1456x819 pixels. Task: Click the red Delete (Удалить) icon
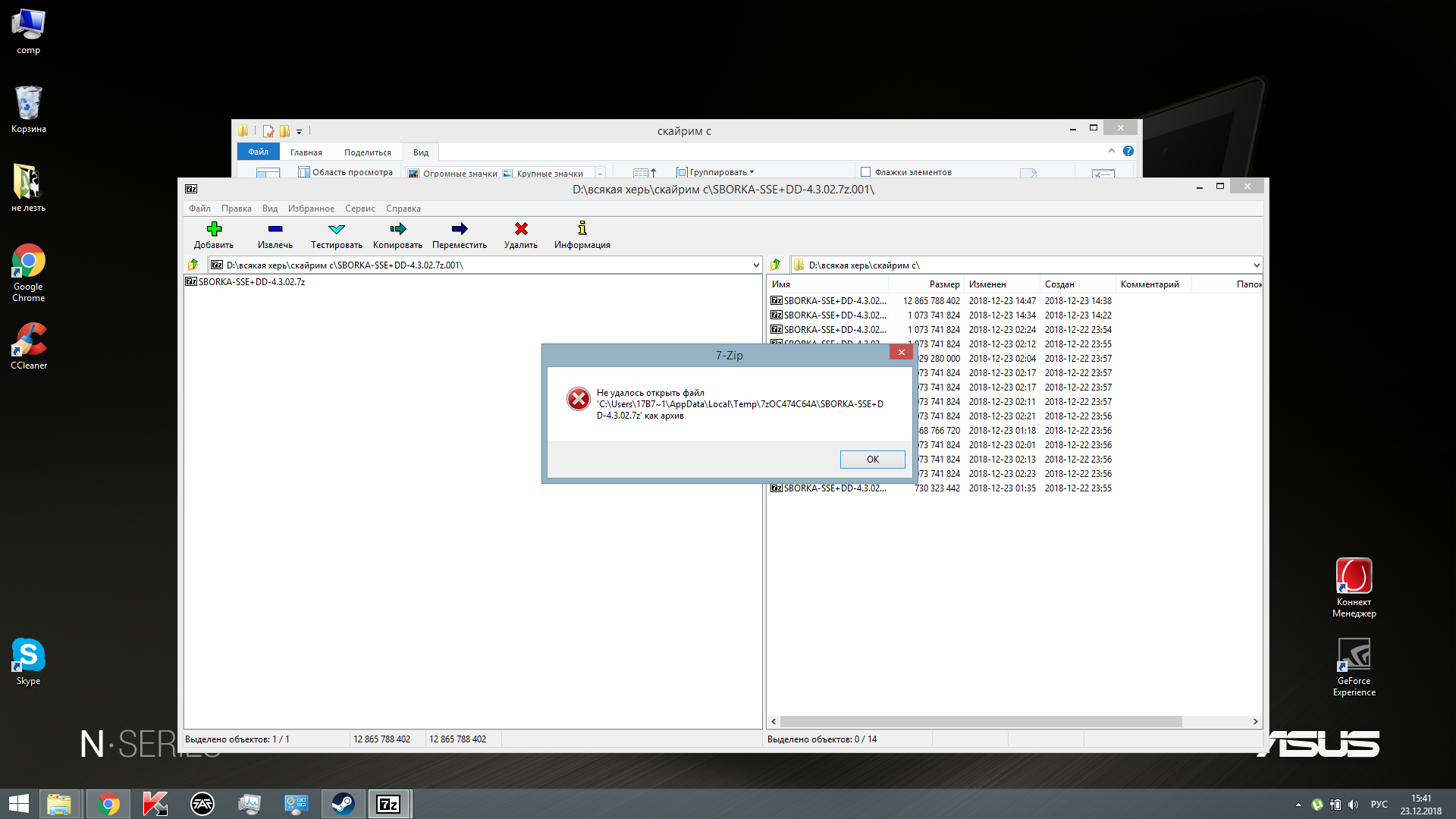click(x=520, y=229)
